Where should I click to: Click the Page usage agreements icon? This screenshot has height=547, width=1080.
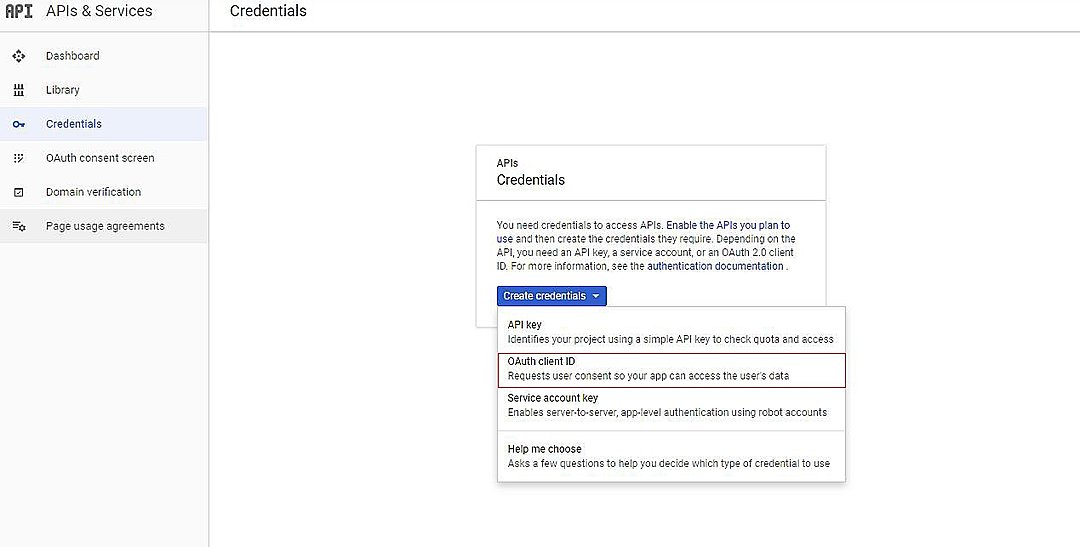click(x=19, y=226)
